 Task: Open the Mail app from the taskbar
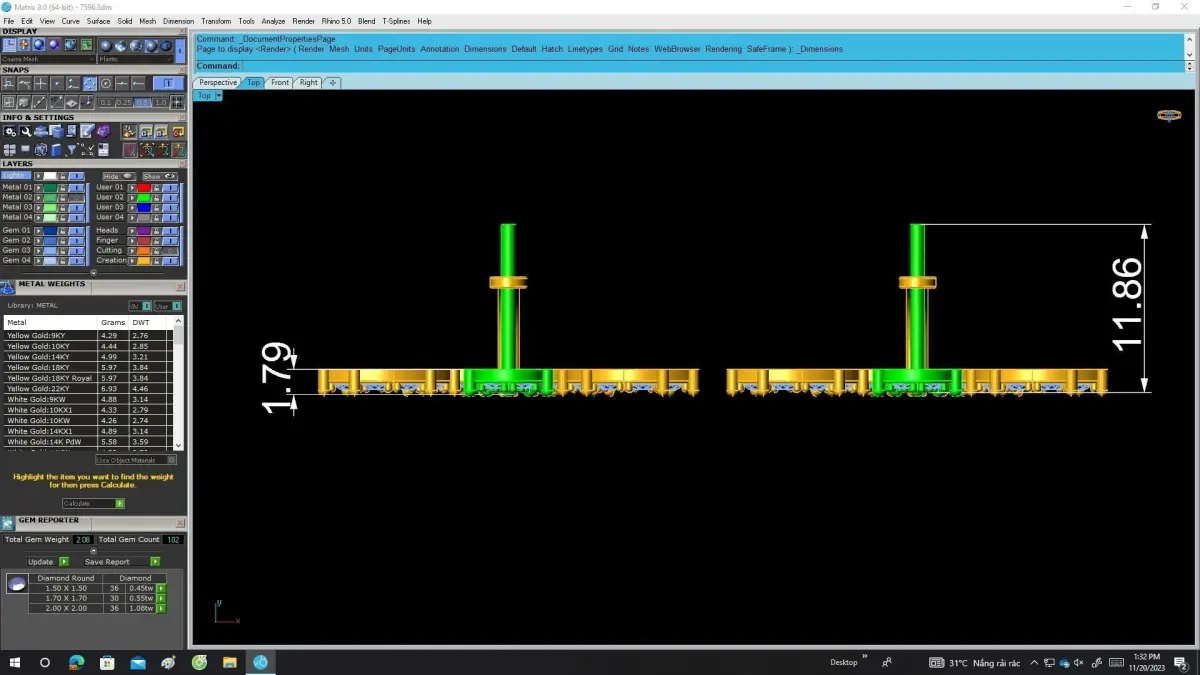point(138,662)
